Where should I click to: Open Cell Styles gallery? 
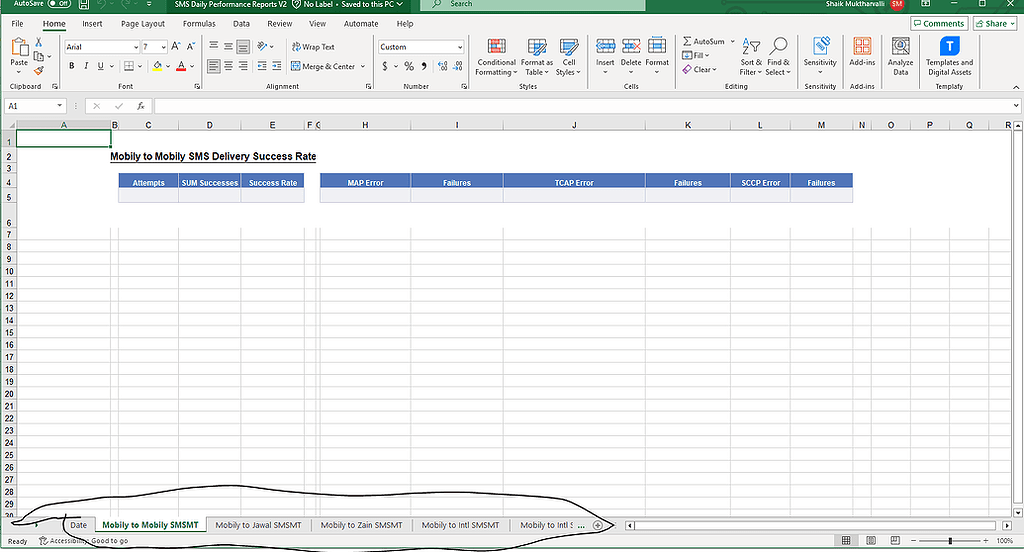[569, 57]
